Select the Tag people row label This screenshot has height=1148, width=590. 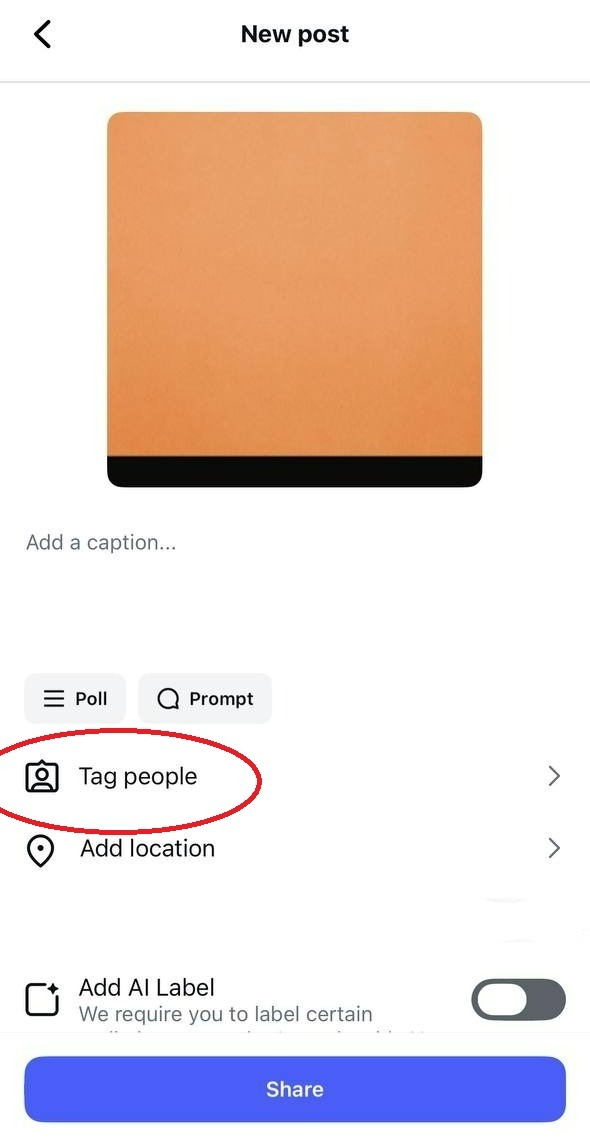click(138, 776)
